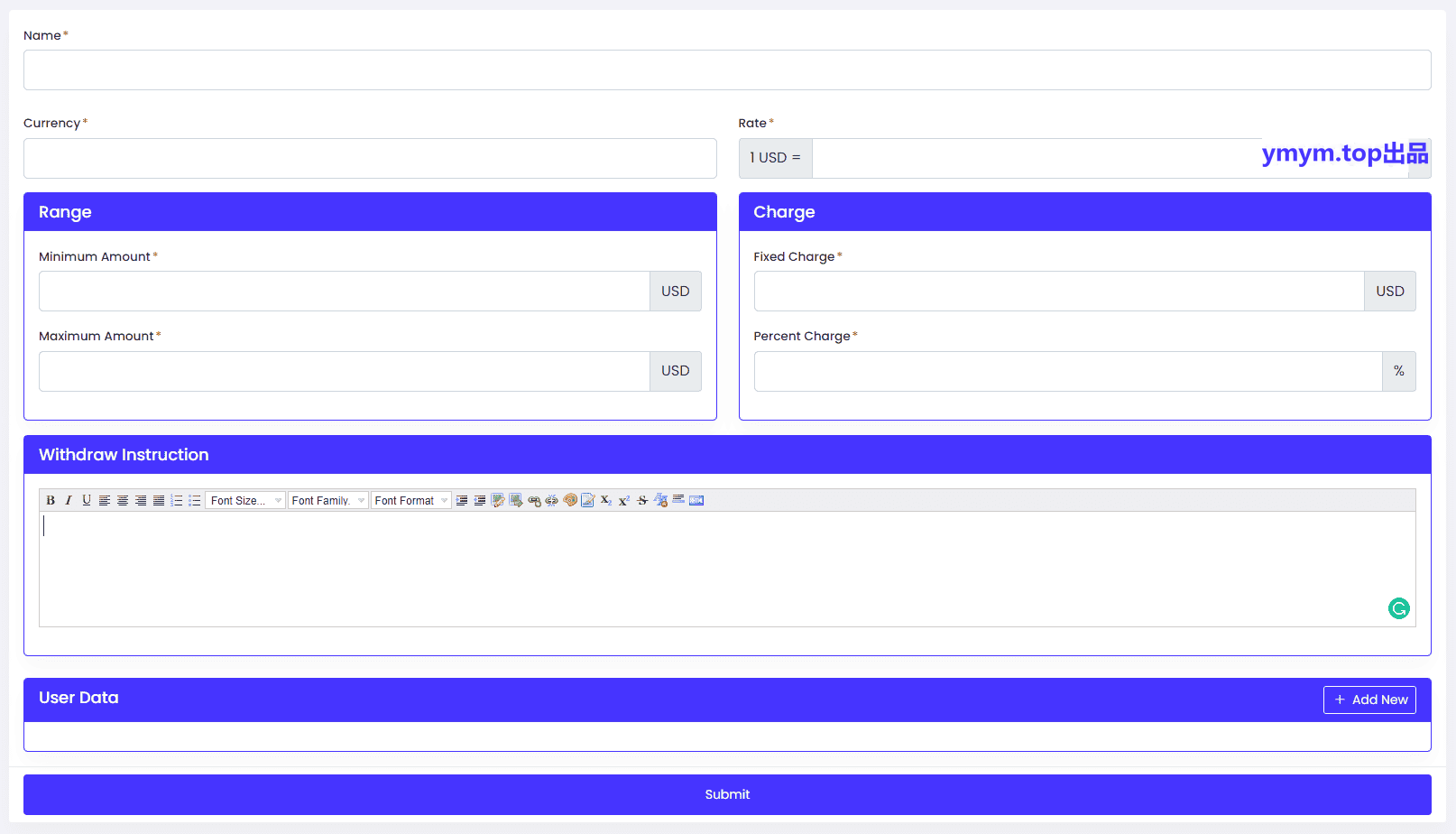
Task: Toggle italic formatting in the editor
Action: [69, 500]
